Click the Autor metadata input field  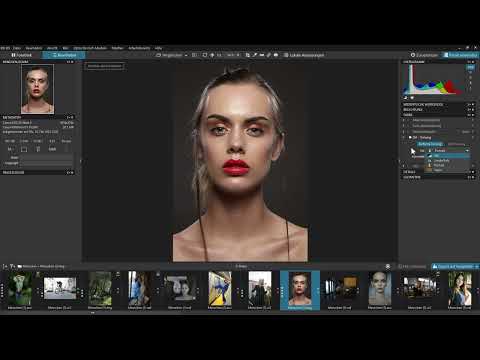point(46,157)
